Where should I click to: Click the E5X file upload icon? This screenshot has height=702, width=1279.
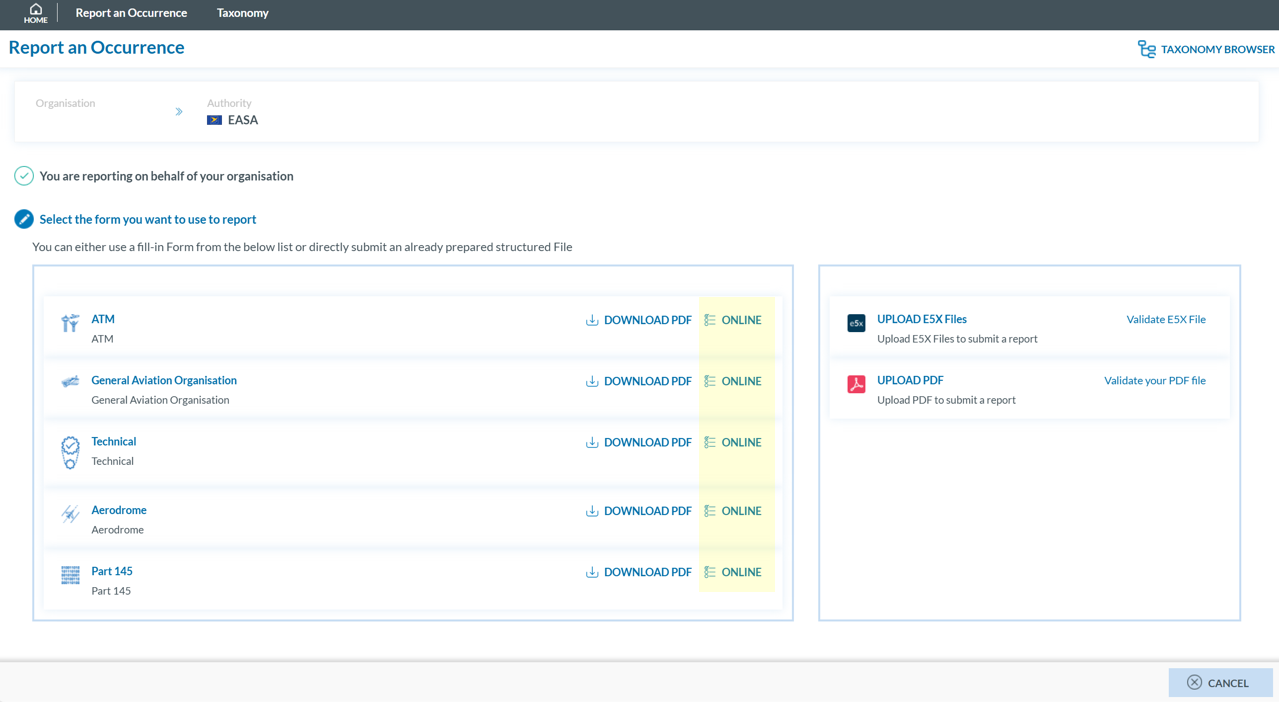(x=856, y=323)
